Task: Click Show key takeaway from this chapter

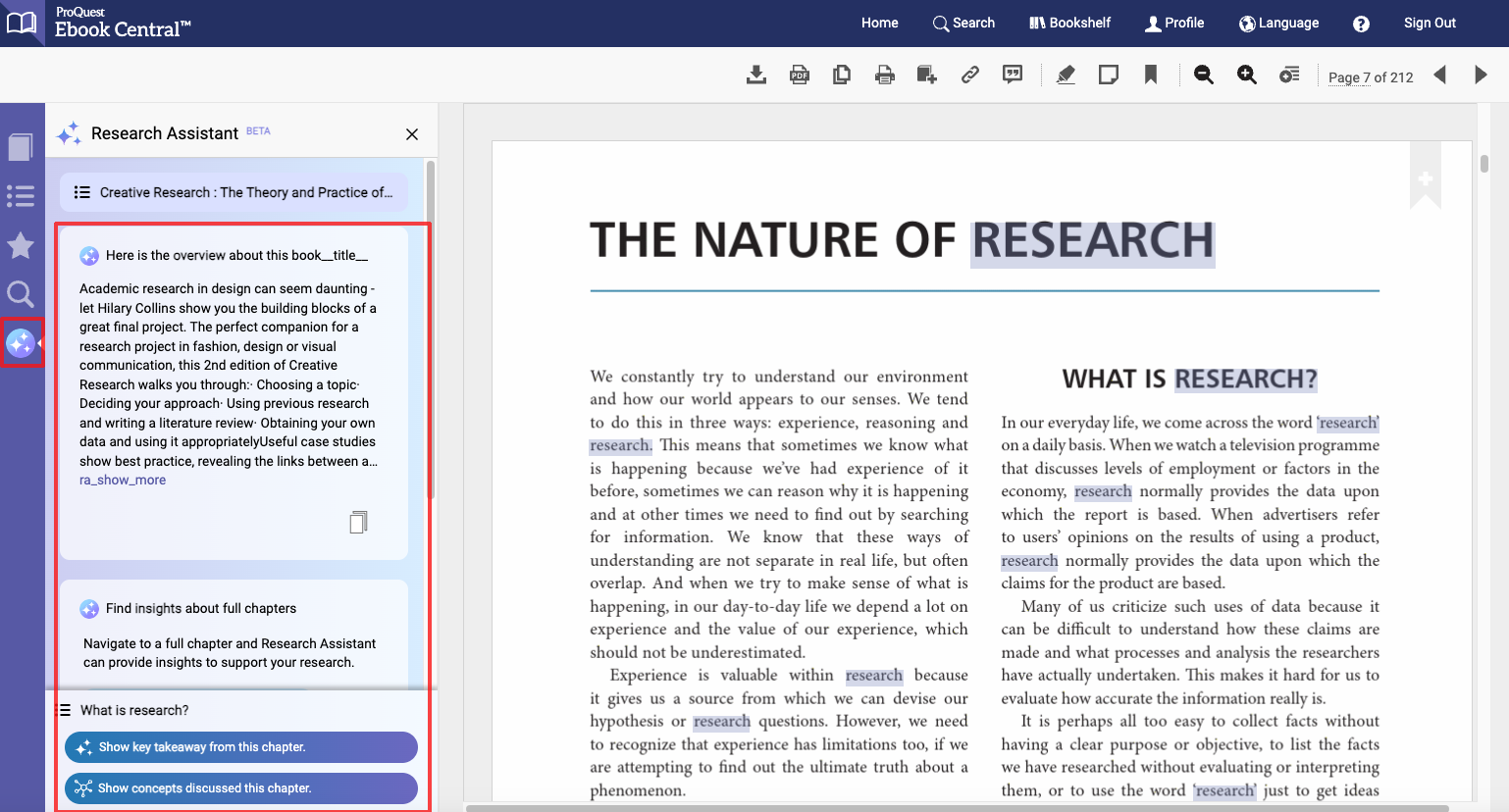Action: 241,747
